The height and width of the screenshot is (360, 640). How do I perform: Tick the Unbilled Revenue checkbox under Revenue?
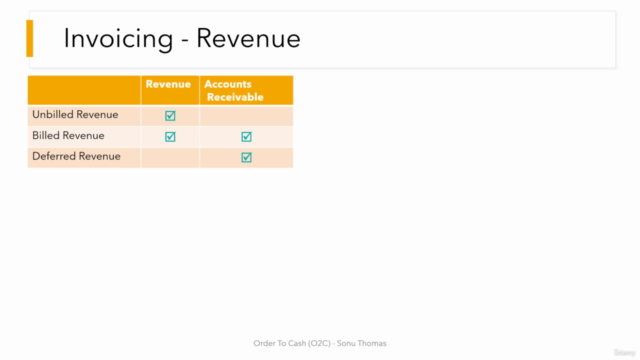pyautogui.click(x=170, y=116)
